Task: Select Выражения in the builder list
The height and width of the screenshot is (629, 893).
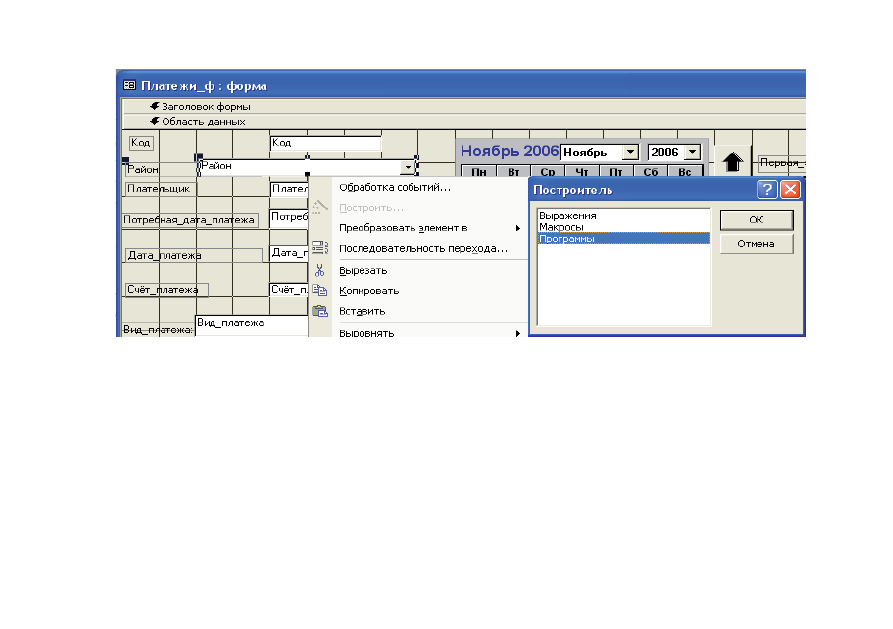Action: pyautogui.click(x=624, y=216)
